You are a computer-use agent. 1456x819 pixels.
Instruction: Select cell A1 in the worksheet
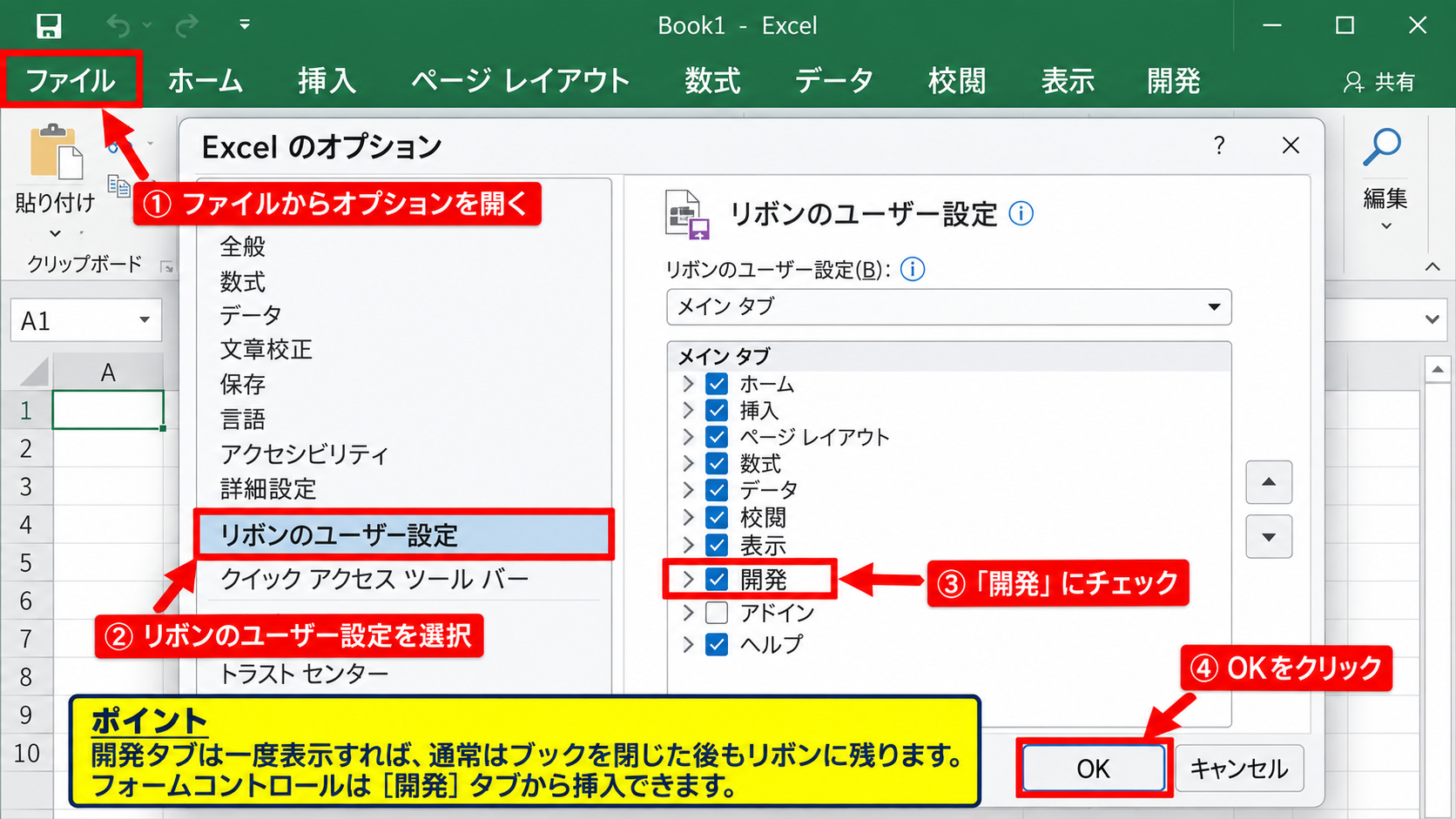pyautogui.click(x=108, y=410)
